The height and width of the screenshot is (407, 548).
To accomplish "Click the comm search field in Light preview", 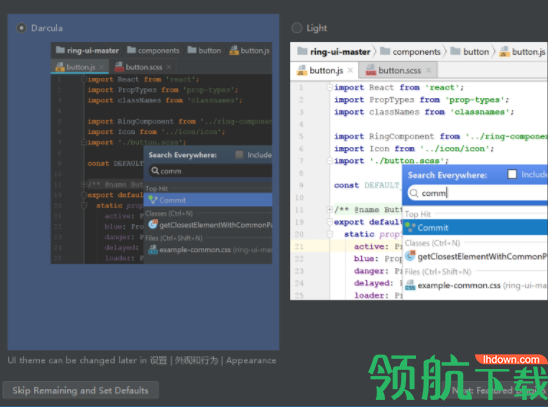I will click(x=477, y=193).
